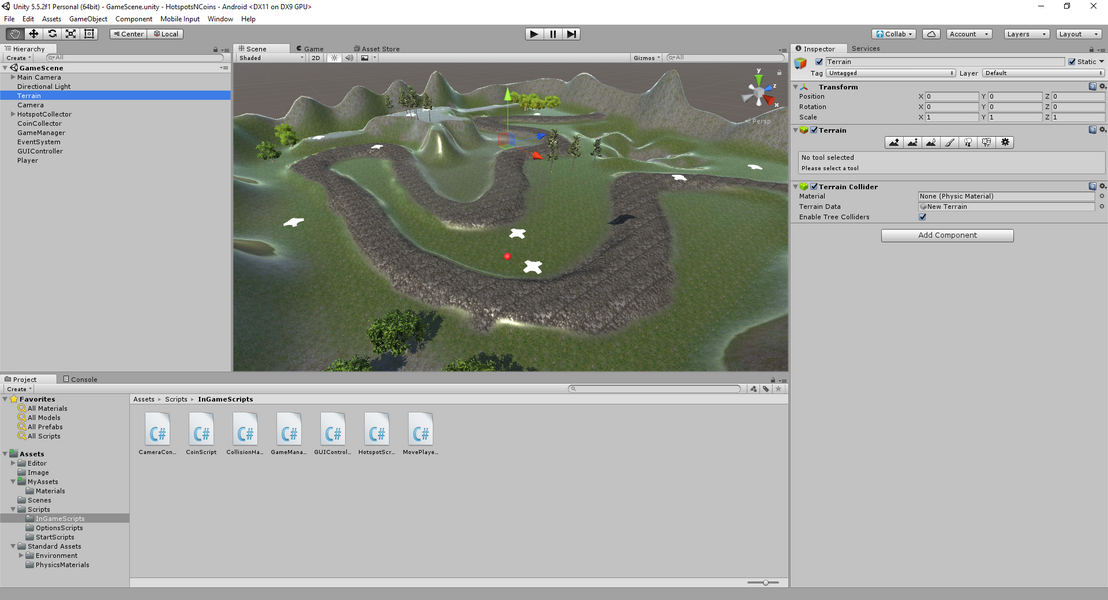Screen dimensions: 1108x600
Task: Expand HotspotCollector in Hierarchy
Action: pos(12,114)
